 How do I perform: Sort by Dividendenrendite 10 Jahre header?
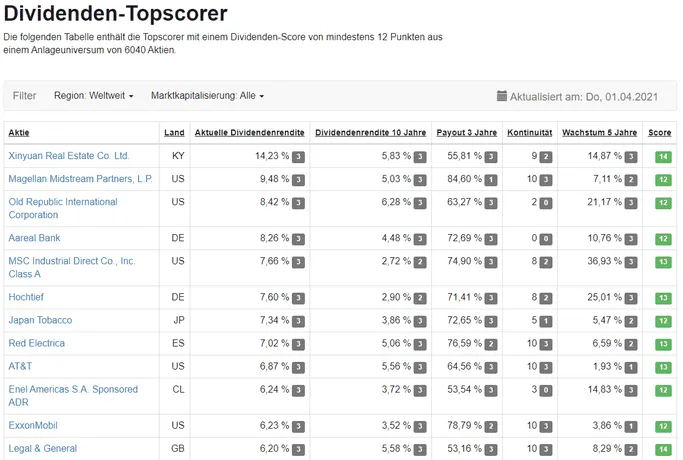pyautogui.click(x=371, y=132)
